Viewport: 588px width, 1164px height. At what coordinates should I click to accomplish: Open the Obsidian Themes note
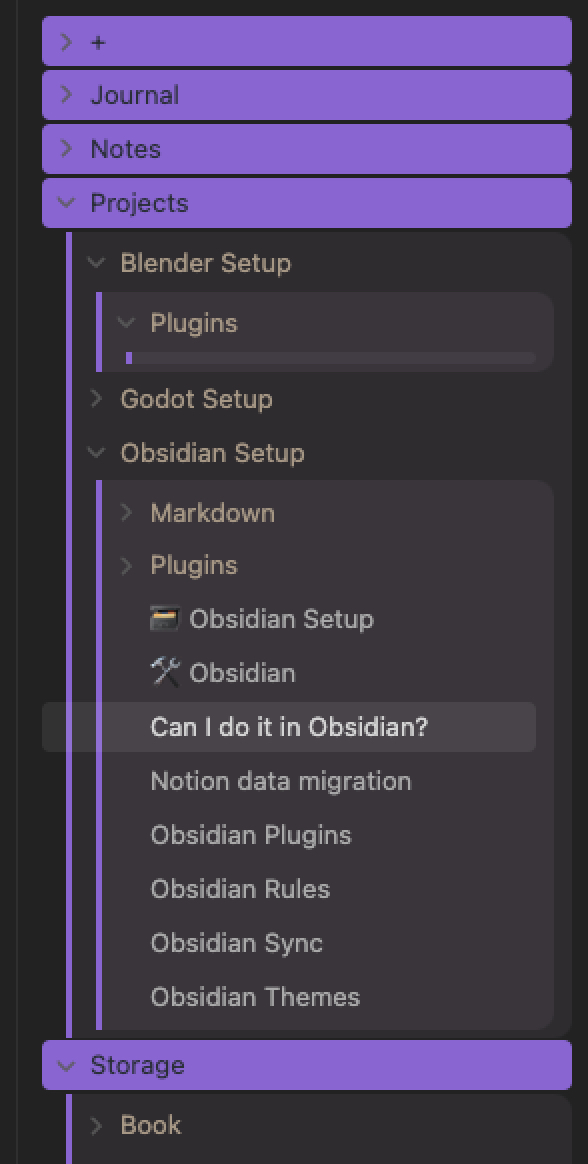coord(255,997)
